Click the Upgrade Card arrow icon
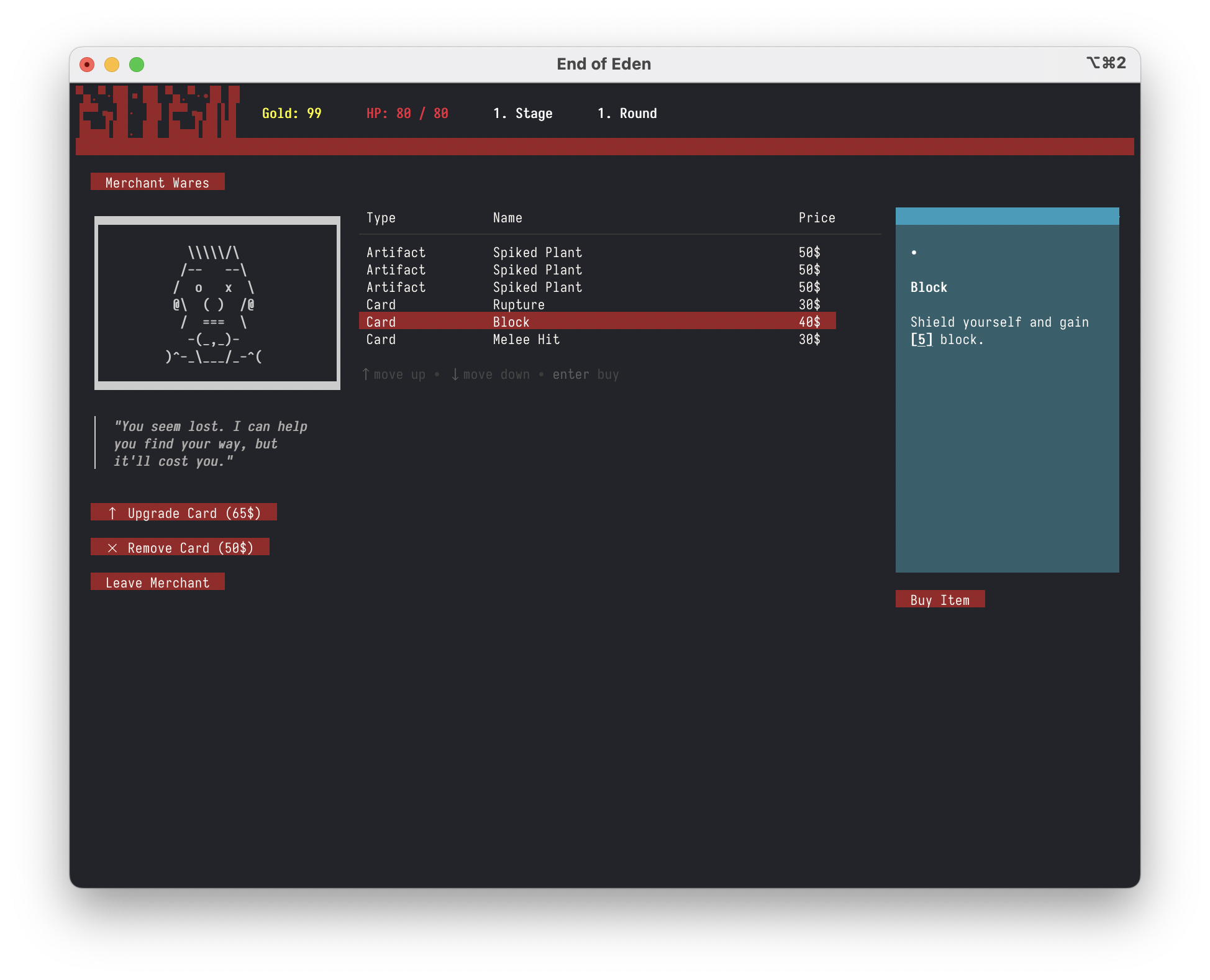 point(112,513)
